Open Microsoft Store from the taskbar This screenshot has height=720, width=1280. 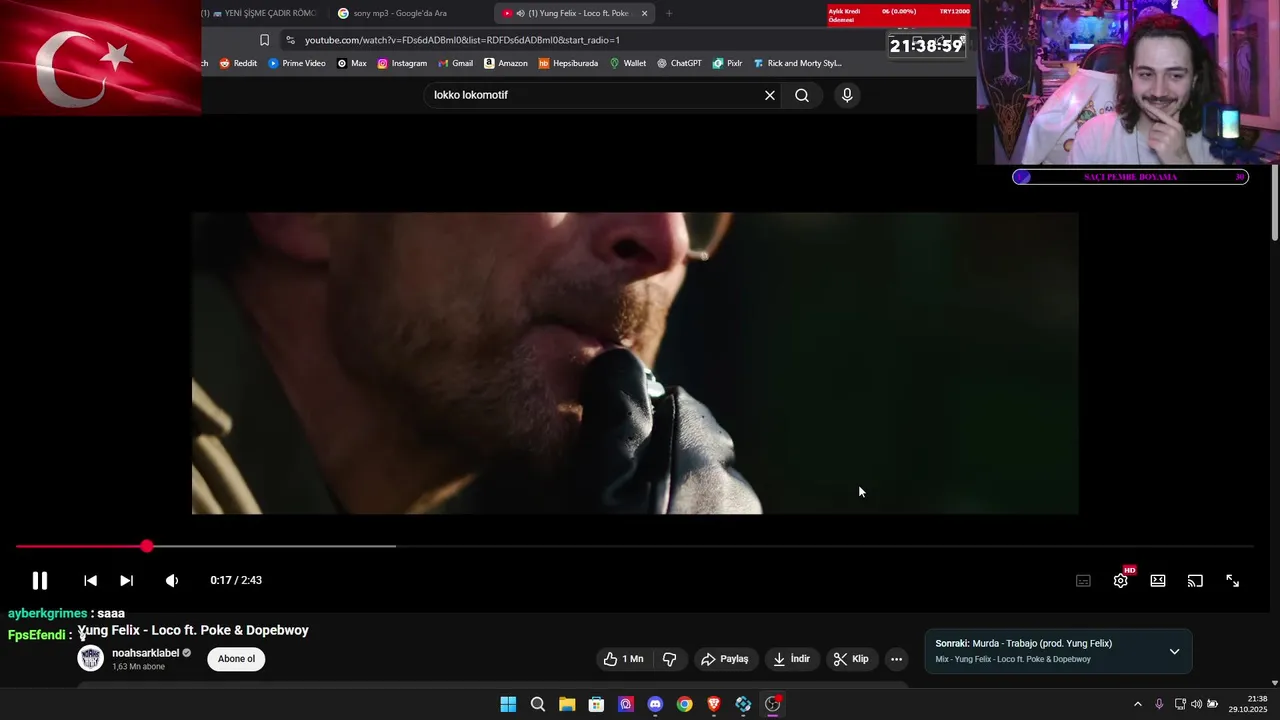point(596,704)
